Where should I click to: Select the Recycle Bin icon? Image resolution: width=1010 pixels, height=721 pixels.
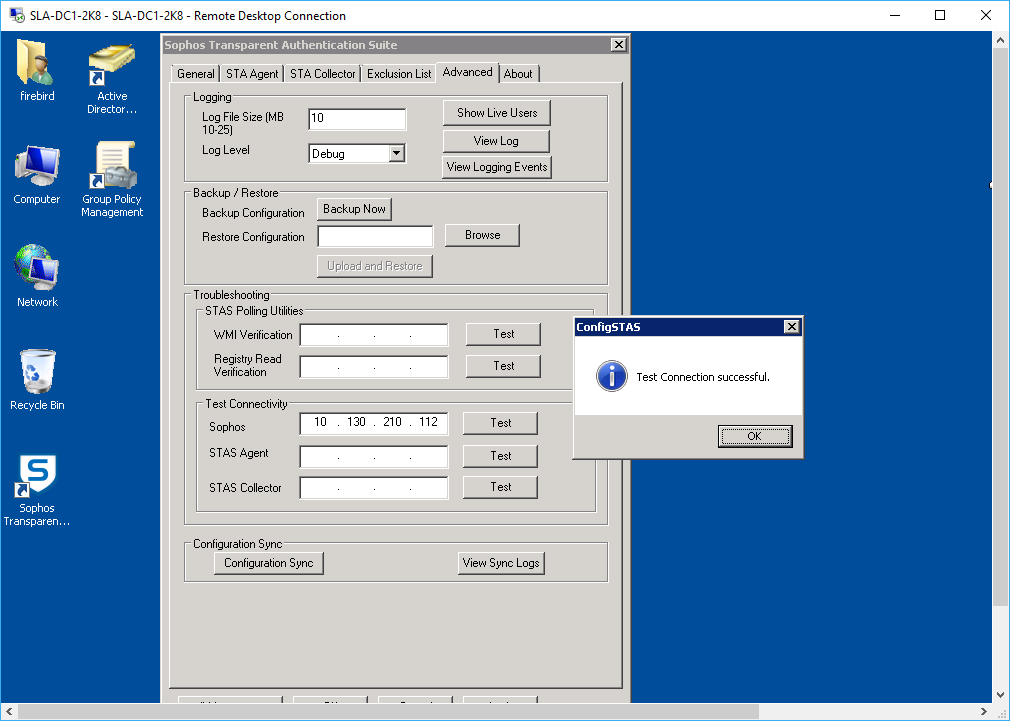37,372
